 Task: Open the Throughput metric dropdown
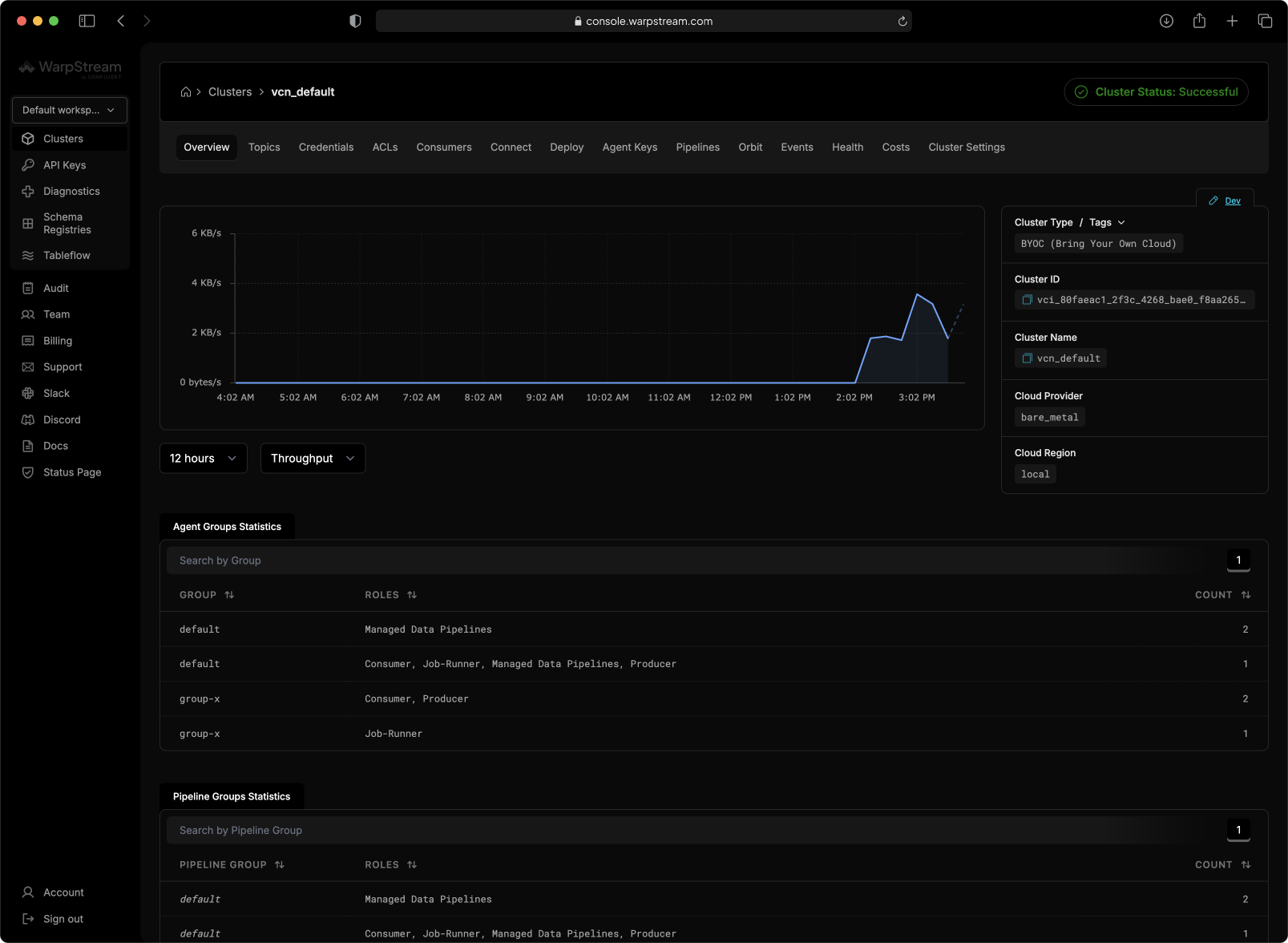[313, 459]
